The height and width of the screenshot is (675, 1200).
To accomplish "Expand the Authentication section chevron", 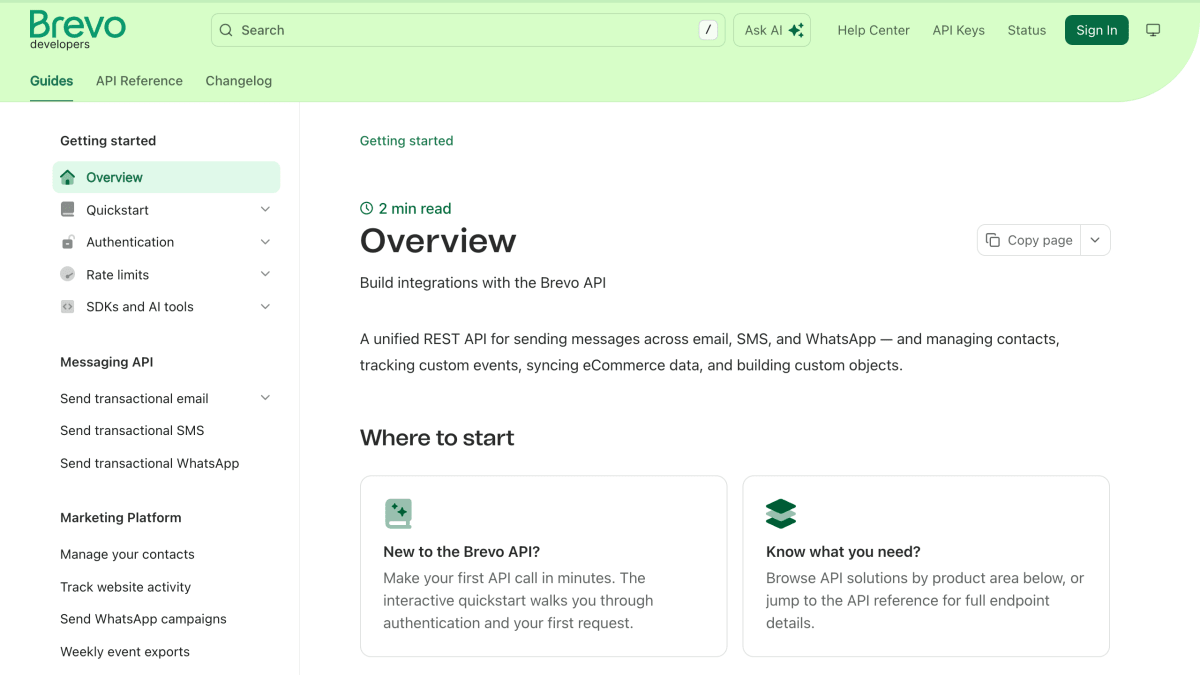I will tap(265, 242).
